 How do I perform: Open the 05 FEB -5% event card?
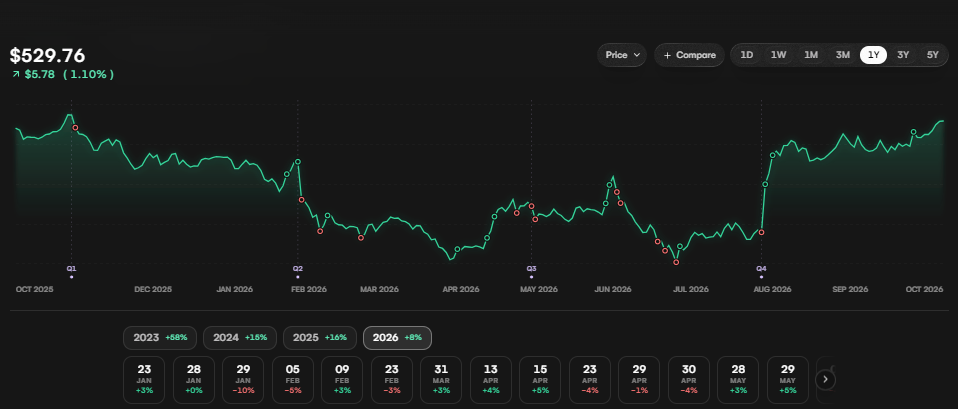click(x=293, y=380)
